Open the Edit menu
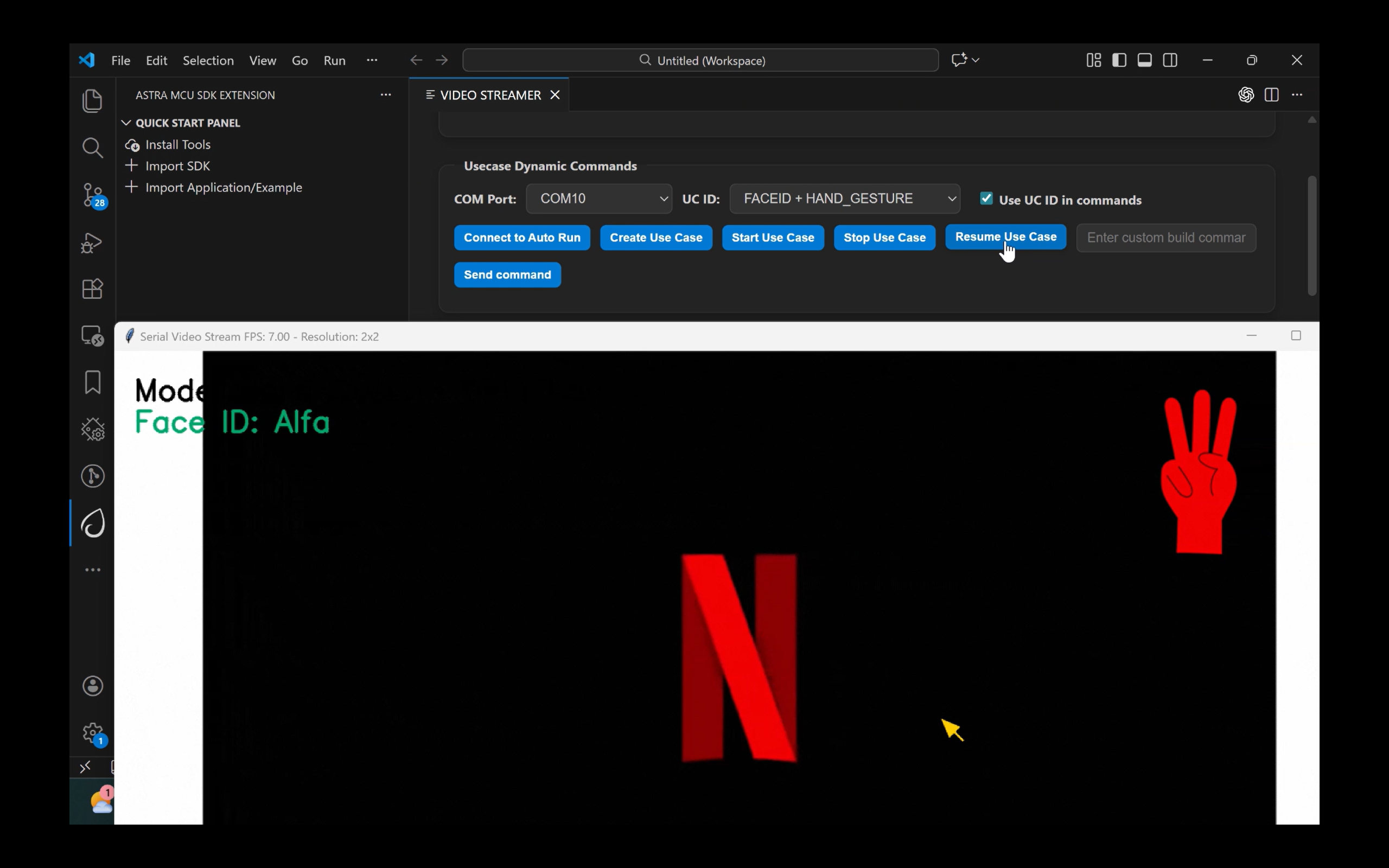This screenshot has height=868, width=1389. tap(156, 60)
